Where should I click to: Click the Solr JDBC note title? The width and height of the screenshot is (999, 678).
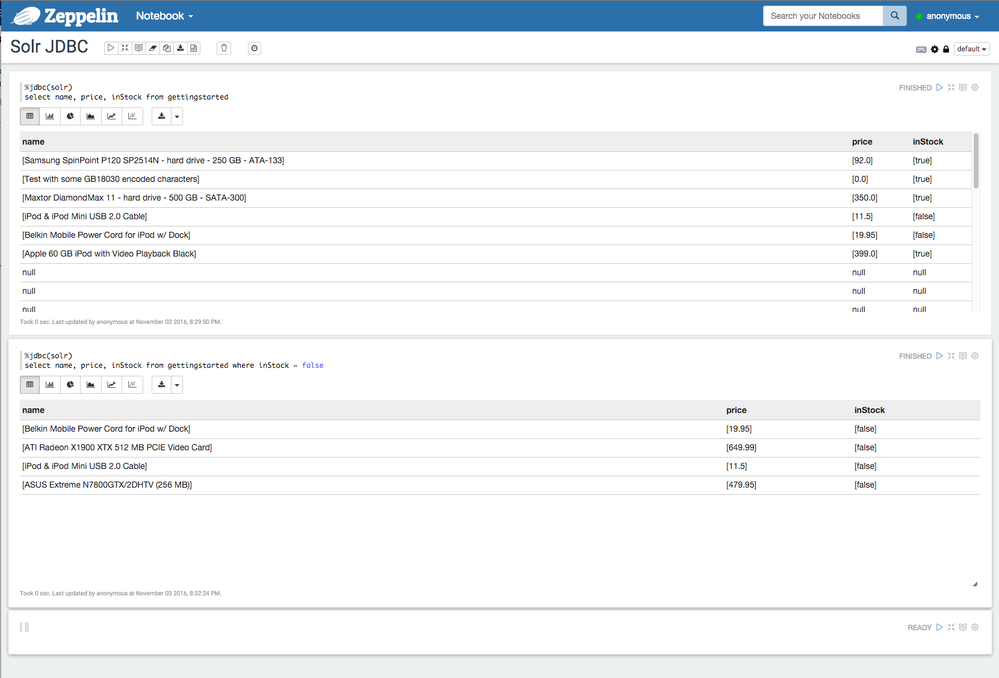click(x=49, y=47)
